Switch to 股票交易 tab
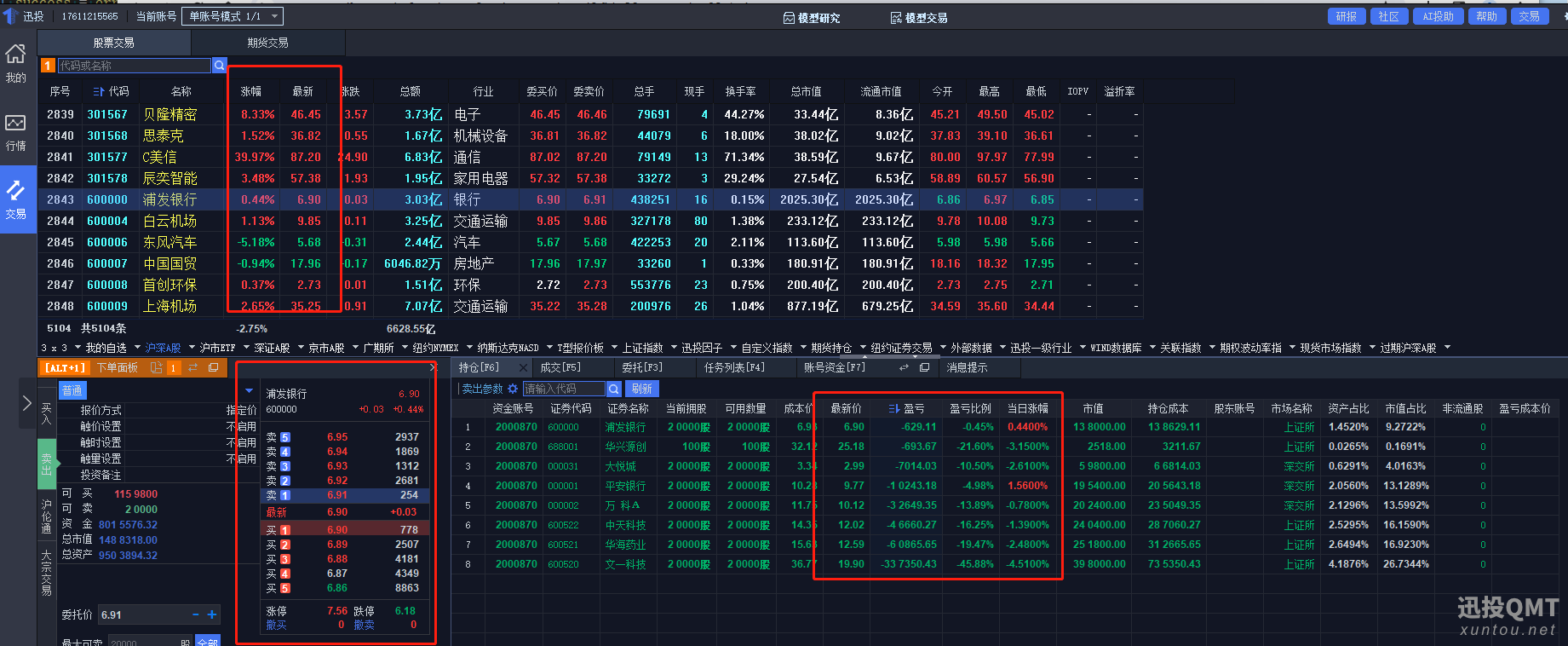1568x646 pixels. [x=114, y=43]
